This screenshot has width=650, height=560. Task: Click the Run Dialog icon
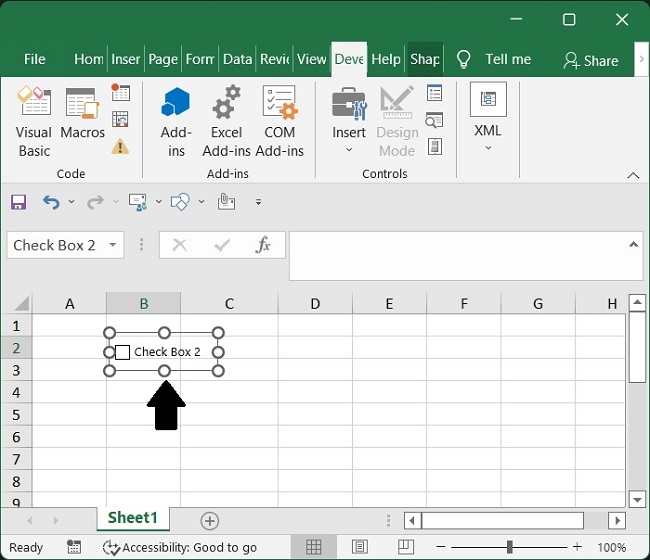tap(434, 147)
